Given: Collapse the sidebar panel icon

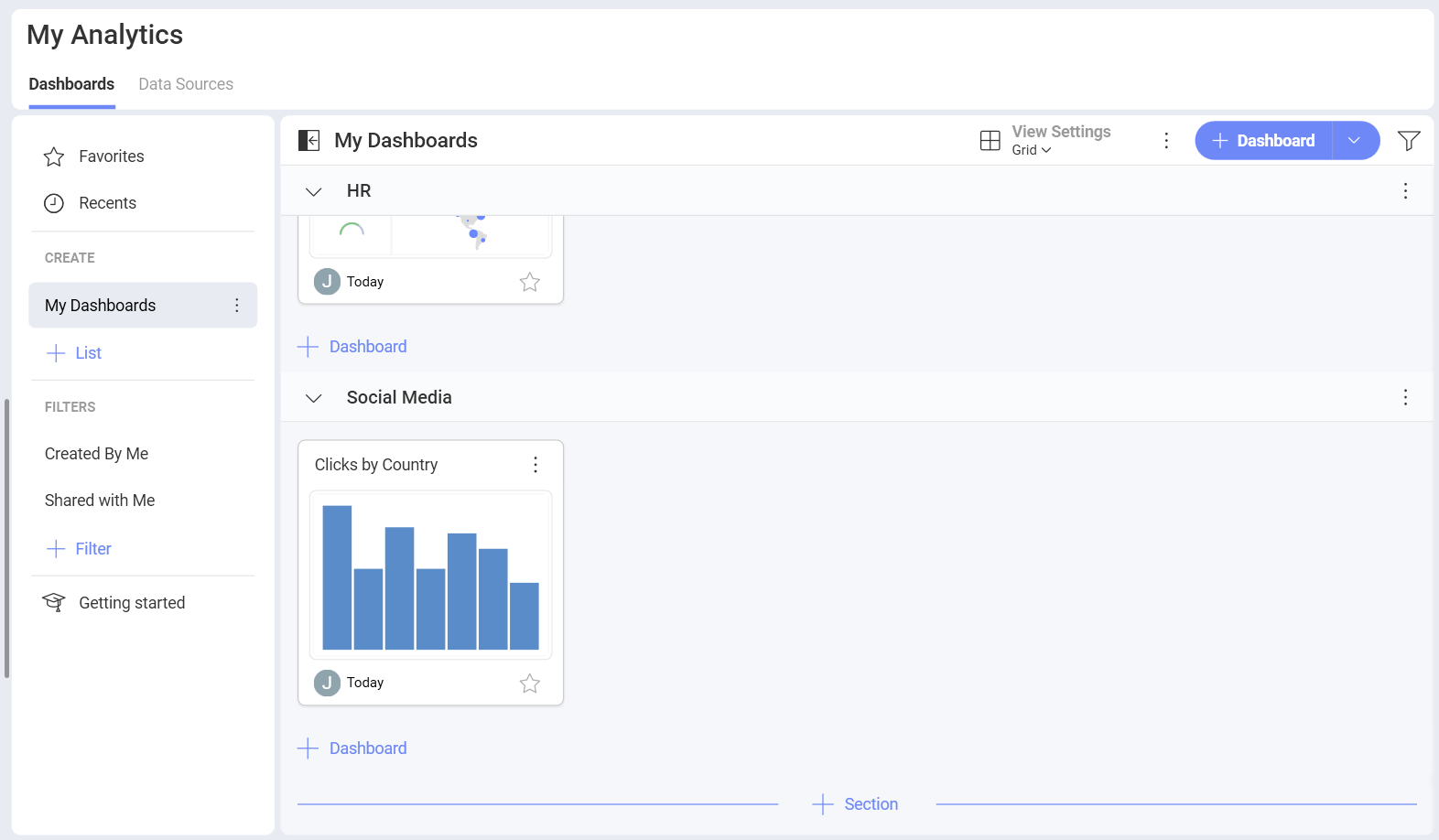Looking at the screenshot, I should [309, 140].
